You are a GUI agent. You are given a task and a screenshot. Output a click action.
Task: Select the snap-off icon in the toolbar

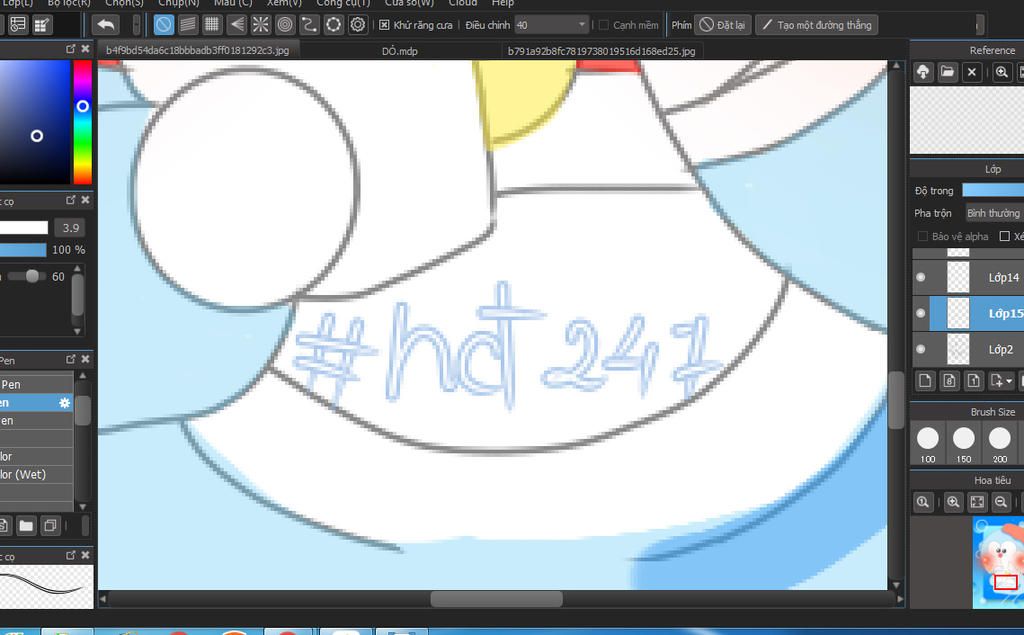tap(164, 25)
